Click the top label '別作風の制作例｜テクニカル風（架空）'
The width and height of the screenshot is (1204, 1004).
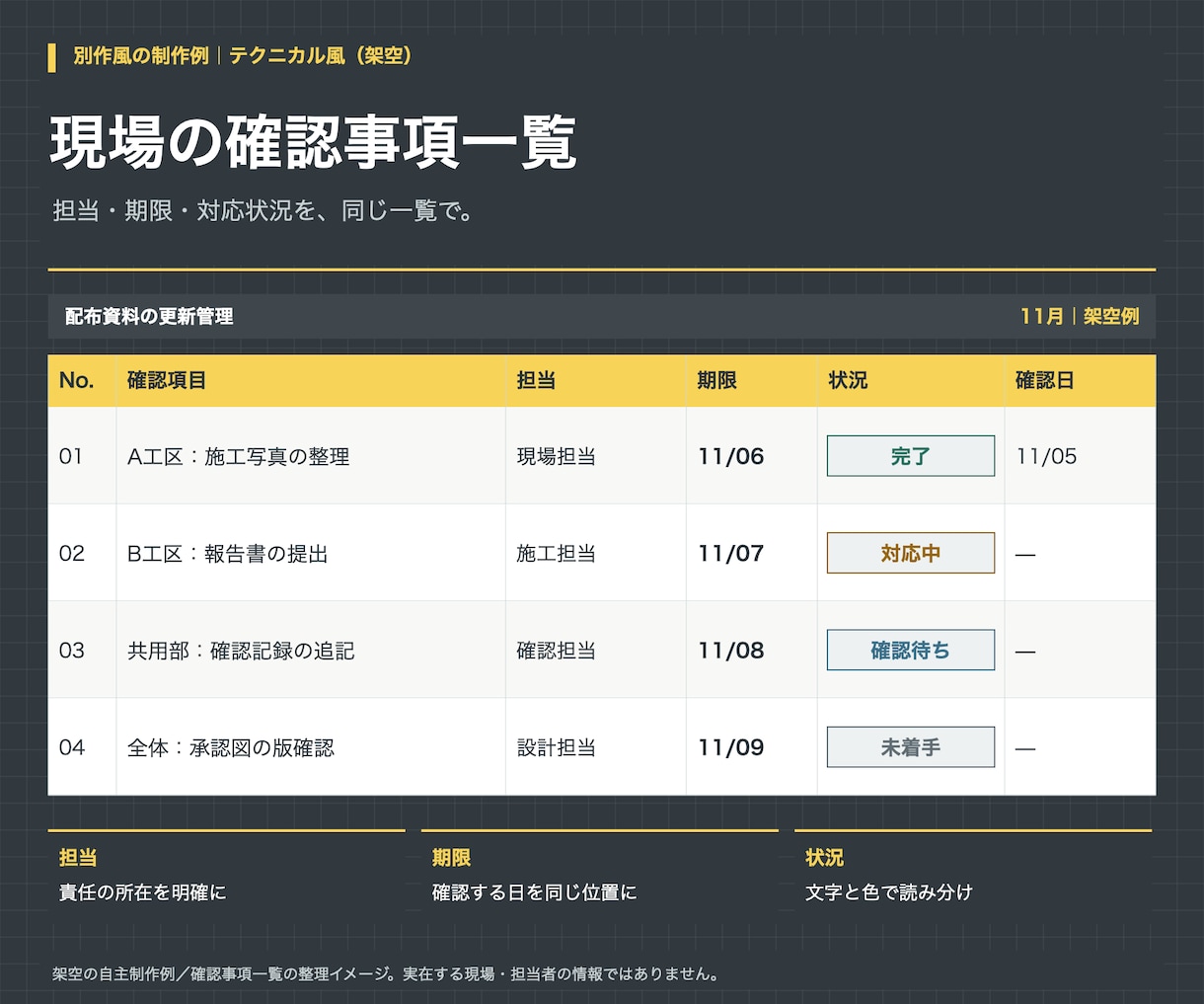(x=243, y=56)
